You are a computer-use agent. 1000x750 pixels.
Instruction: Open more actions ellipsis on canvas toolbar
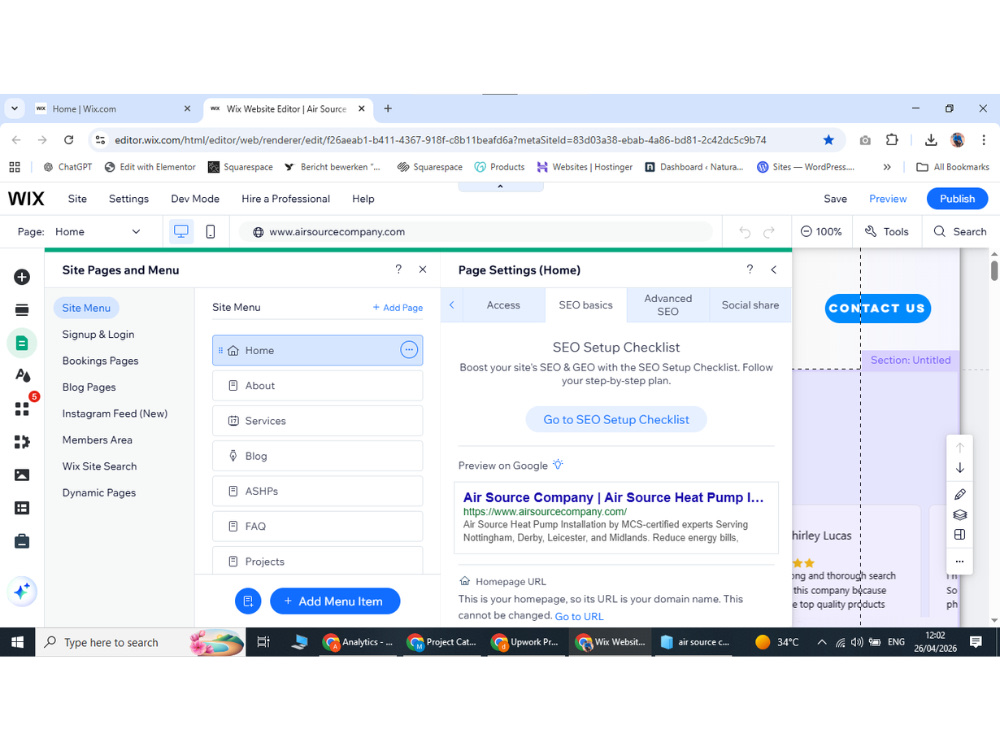coord(960,562)
